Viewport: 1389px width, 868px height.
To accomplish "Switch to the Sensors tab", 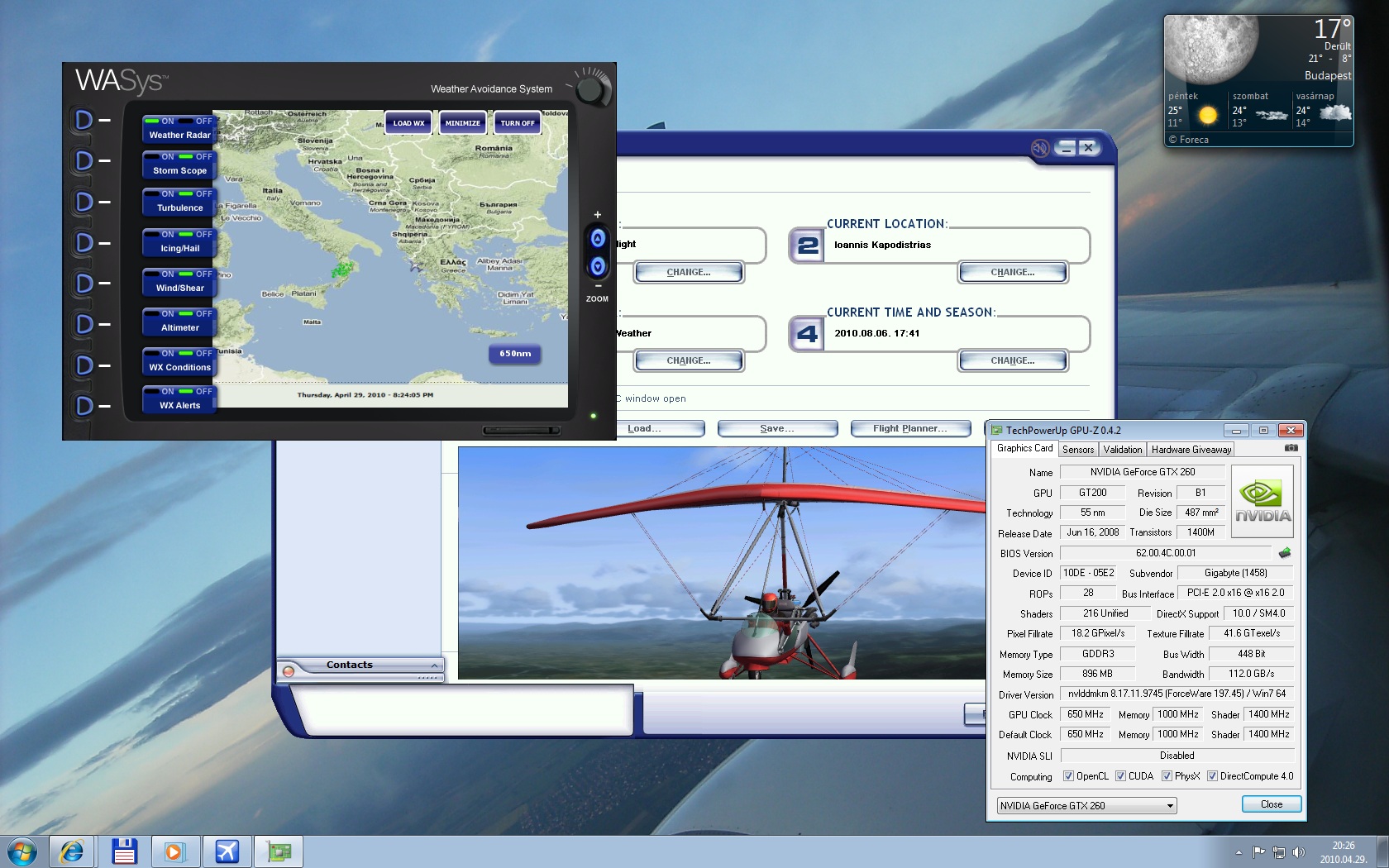I will pos(1078,450).
